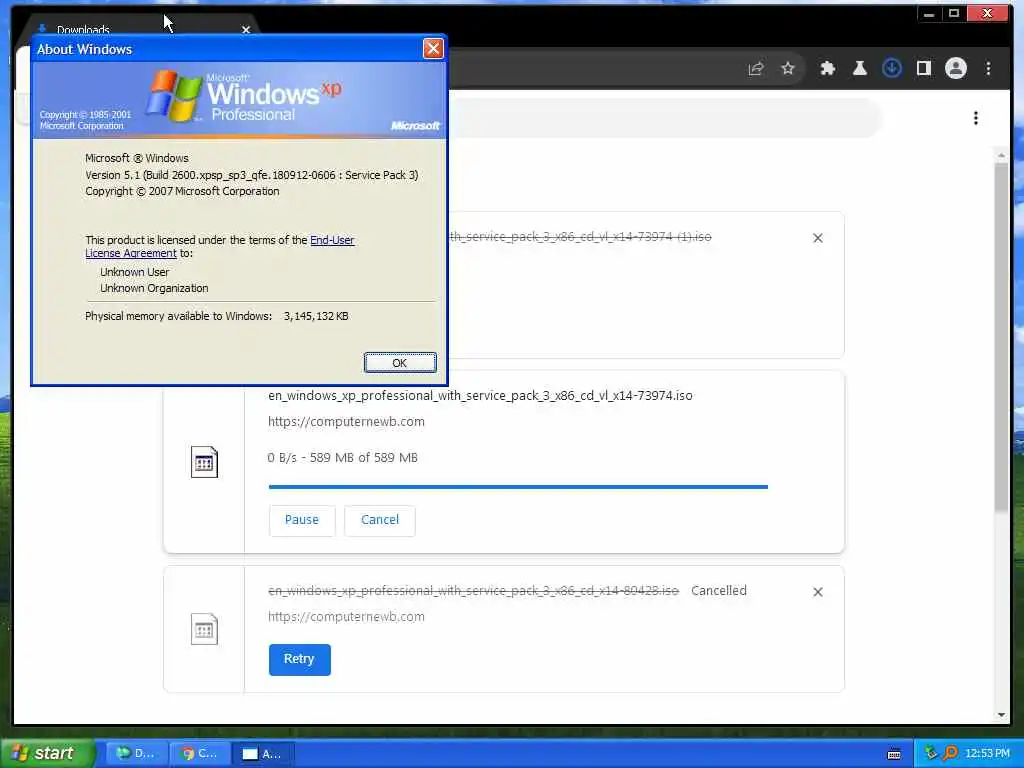Click the Windows XP logo flag
This screenshot has width=1024, height=768.
tap(173, 97)
